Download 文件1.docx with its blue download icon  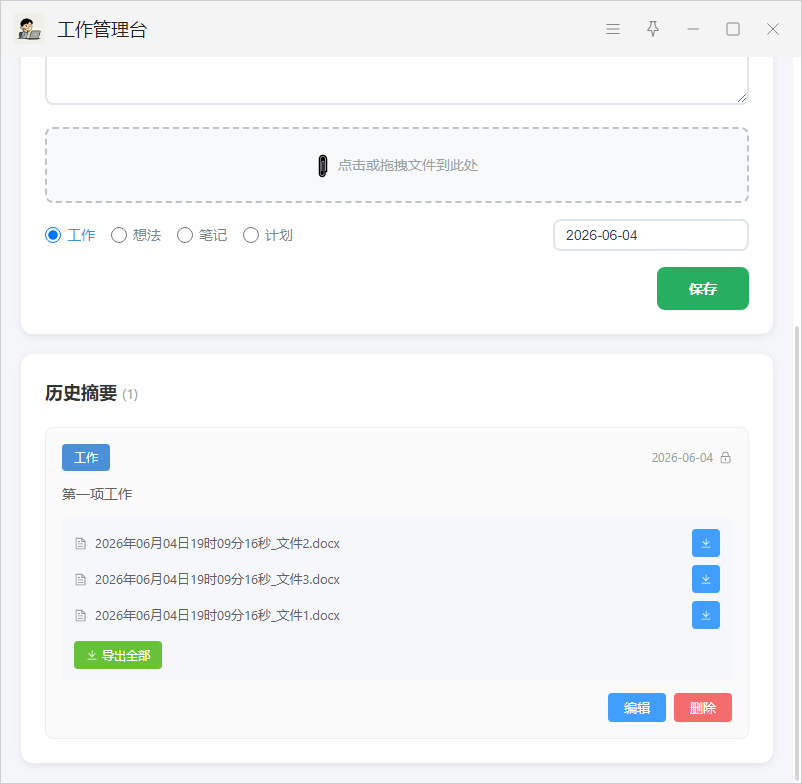coord(706,615)
